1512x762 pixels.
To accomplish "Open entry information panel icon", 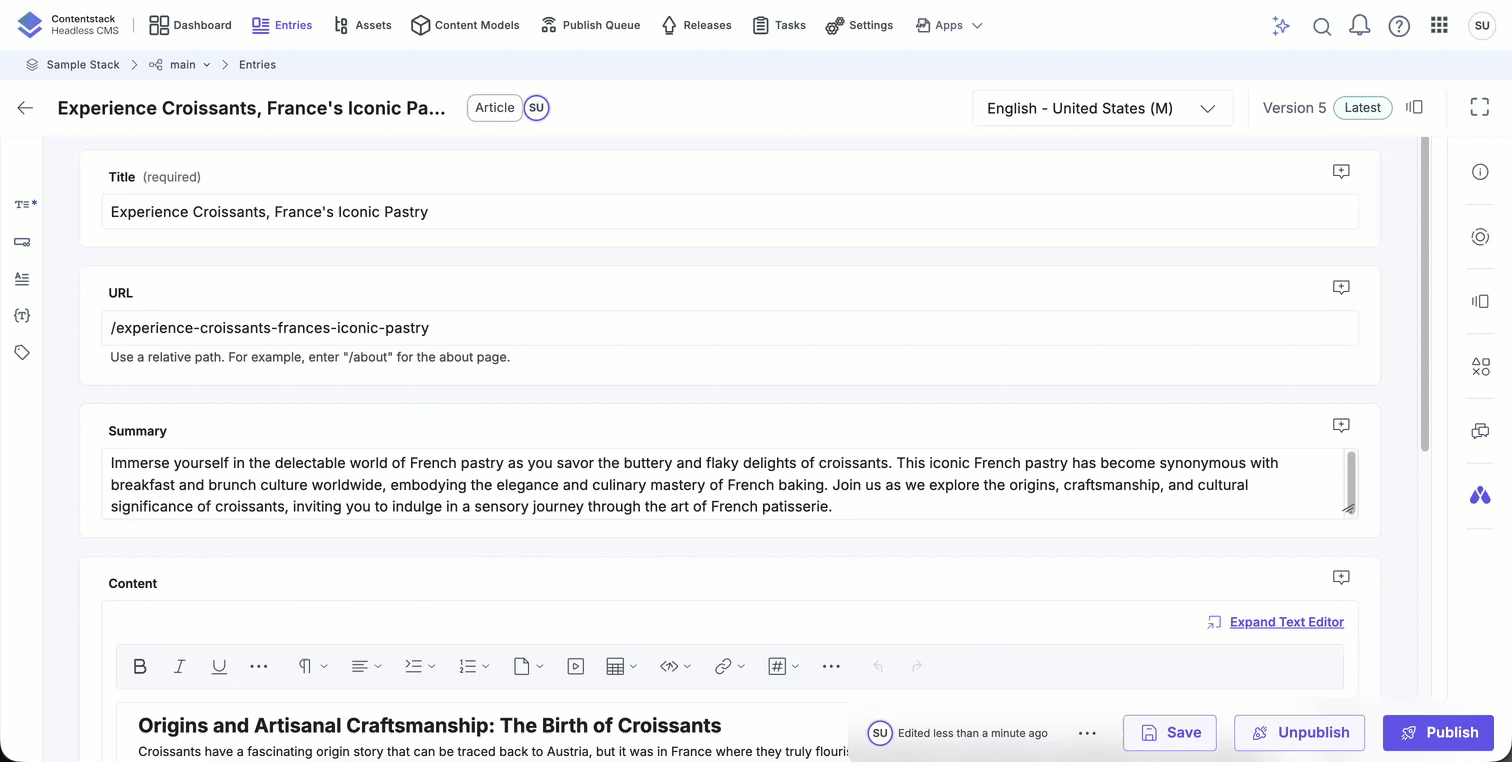I will tap(1481, 172).
